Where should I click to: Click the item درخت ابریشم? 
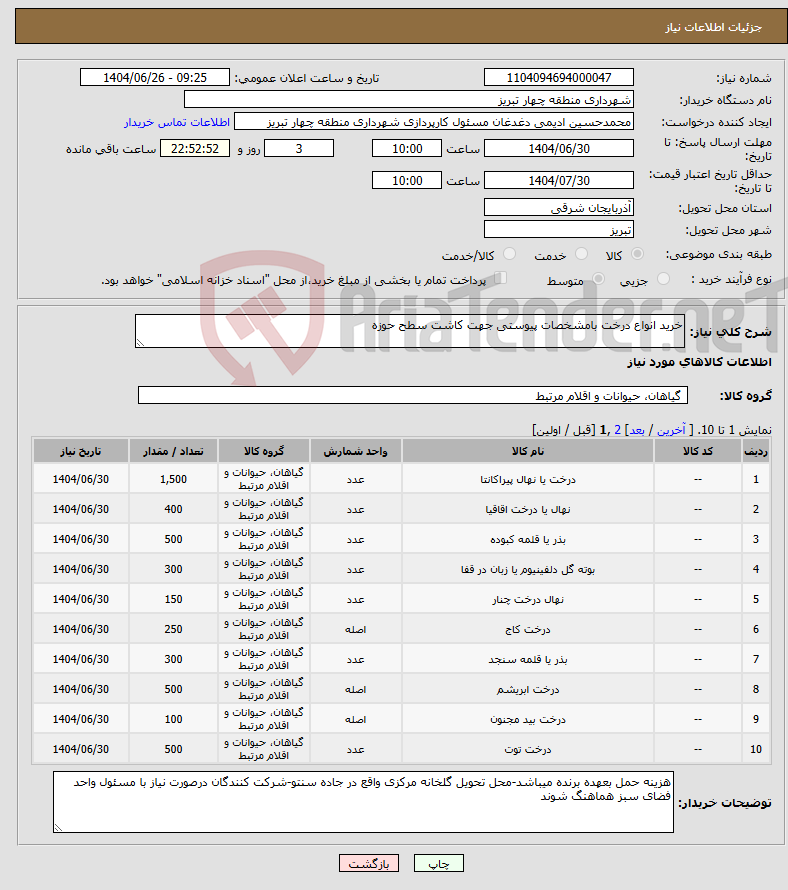pyautogui.click(x=528, y=690)
